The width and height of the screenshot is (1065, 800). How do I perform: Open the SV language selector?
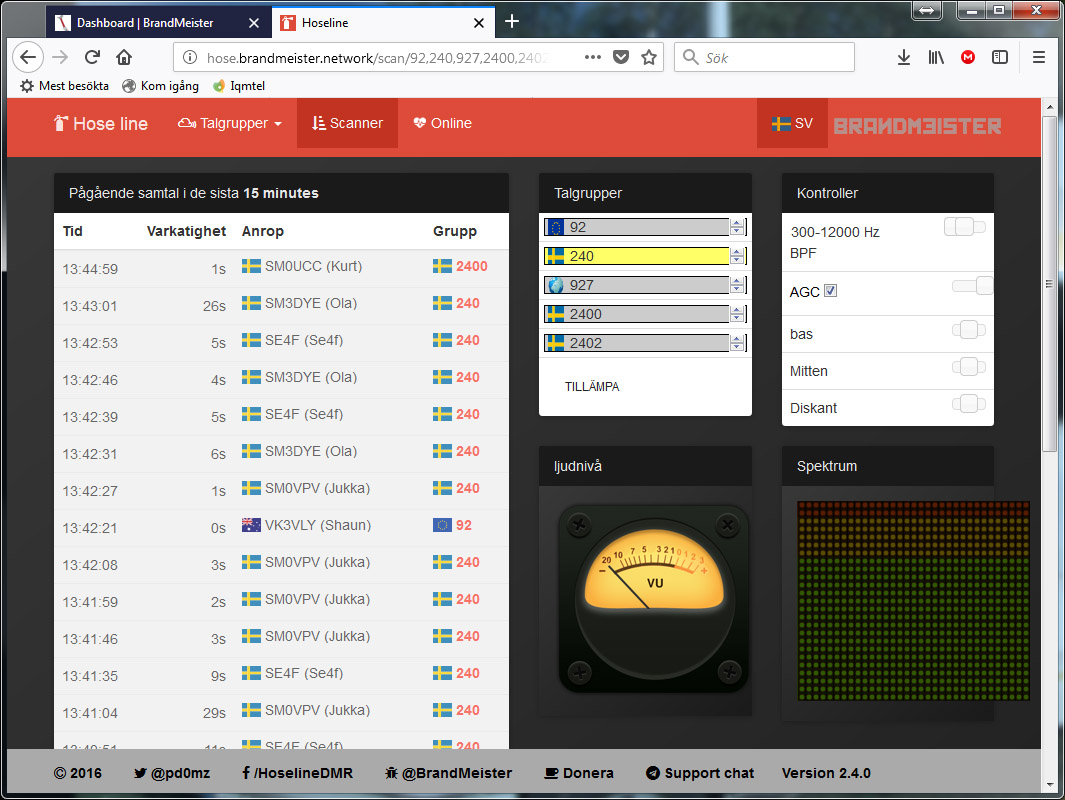pyautogui.click(x=792, y=124)
